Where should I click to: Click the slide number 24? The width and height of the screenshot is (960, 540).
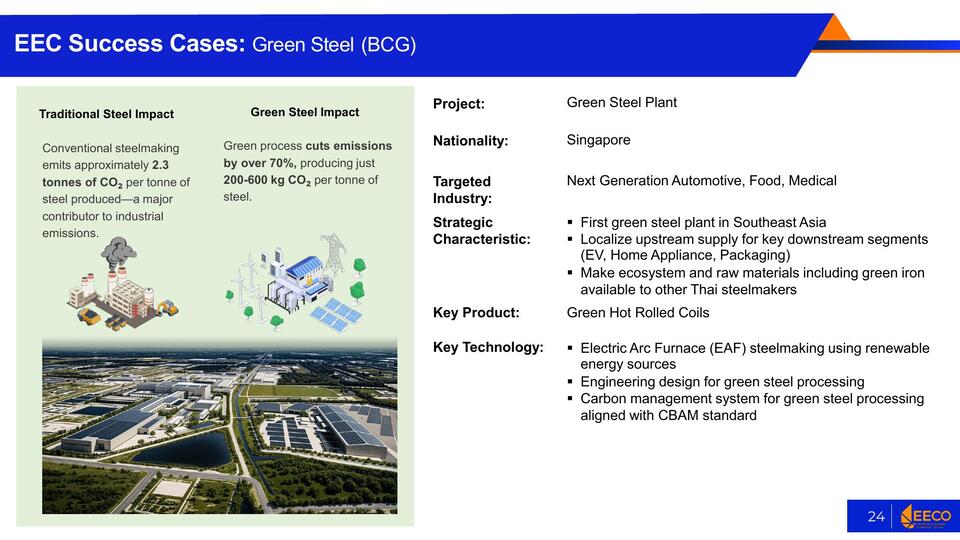(x=875, y=517)
